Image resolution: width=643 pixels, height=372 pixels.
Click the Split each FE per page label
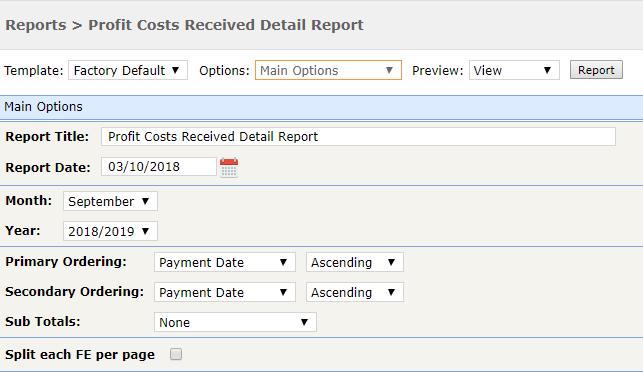tap(80, 354)
